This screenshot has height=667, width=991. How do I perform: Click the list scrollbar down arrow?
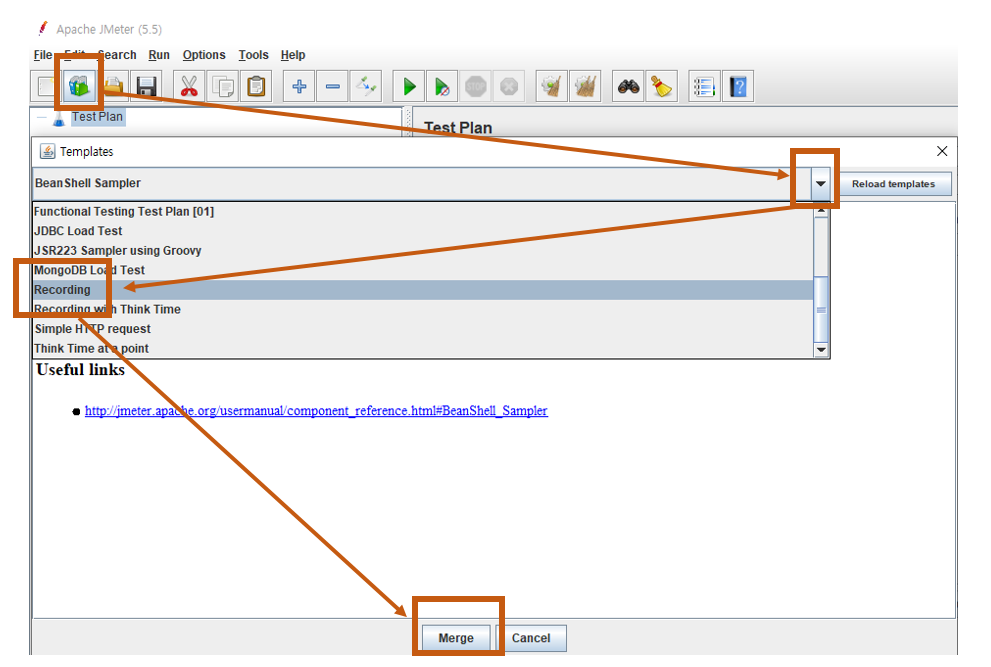(x=821, y=350)
